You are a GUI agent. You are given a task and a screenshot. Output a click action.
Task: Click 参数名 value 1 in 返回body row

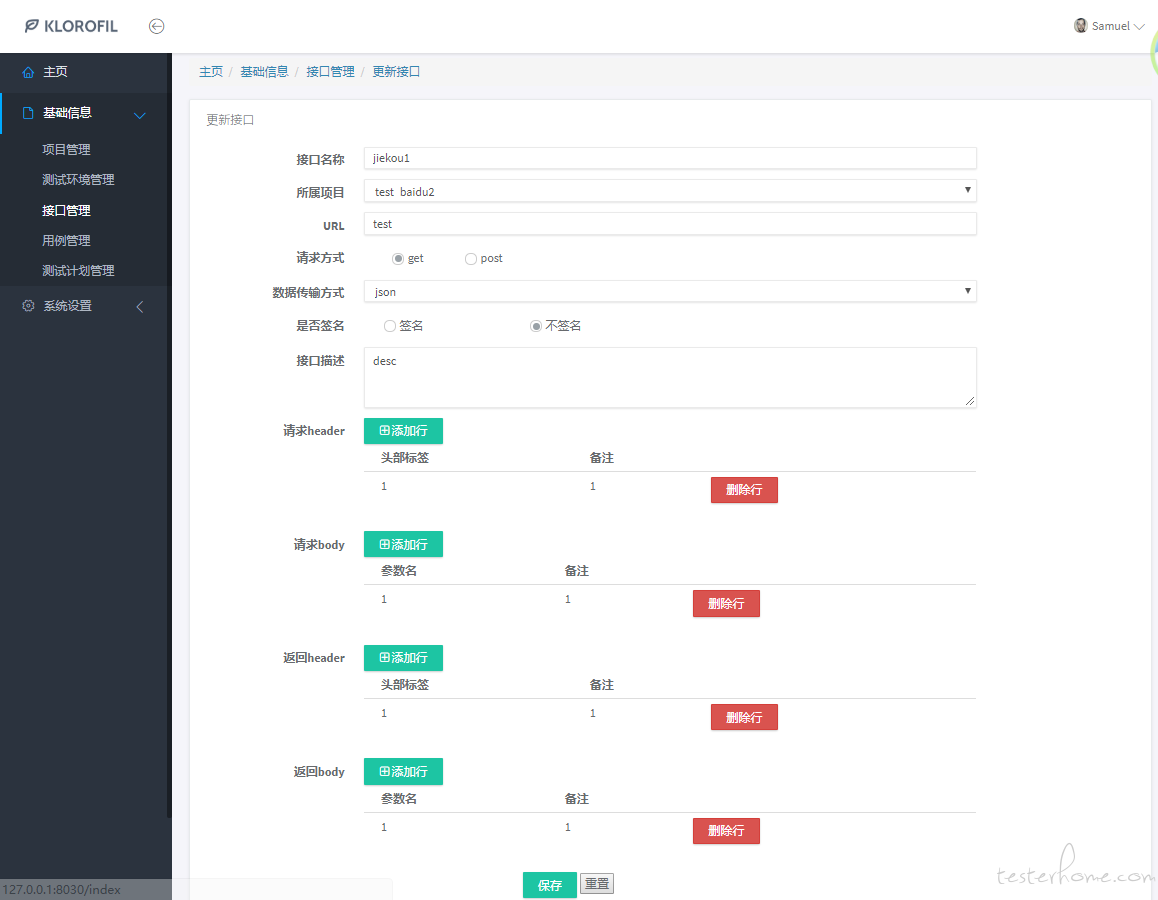click(x=384, y=828)
